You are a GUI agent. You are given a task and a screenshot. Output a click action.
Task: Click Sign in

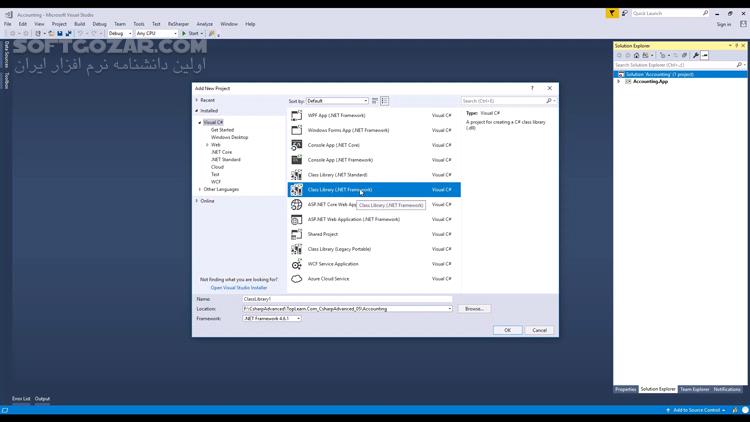pyautogui.click(x=724, y=24)
